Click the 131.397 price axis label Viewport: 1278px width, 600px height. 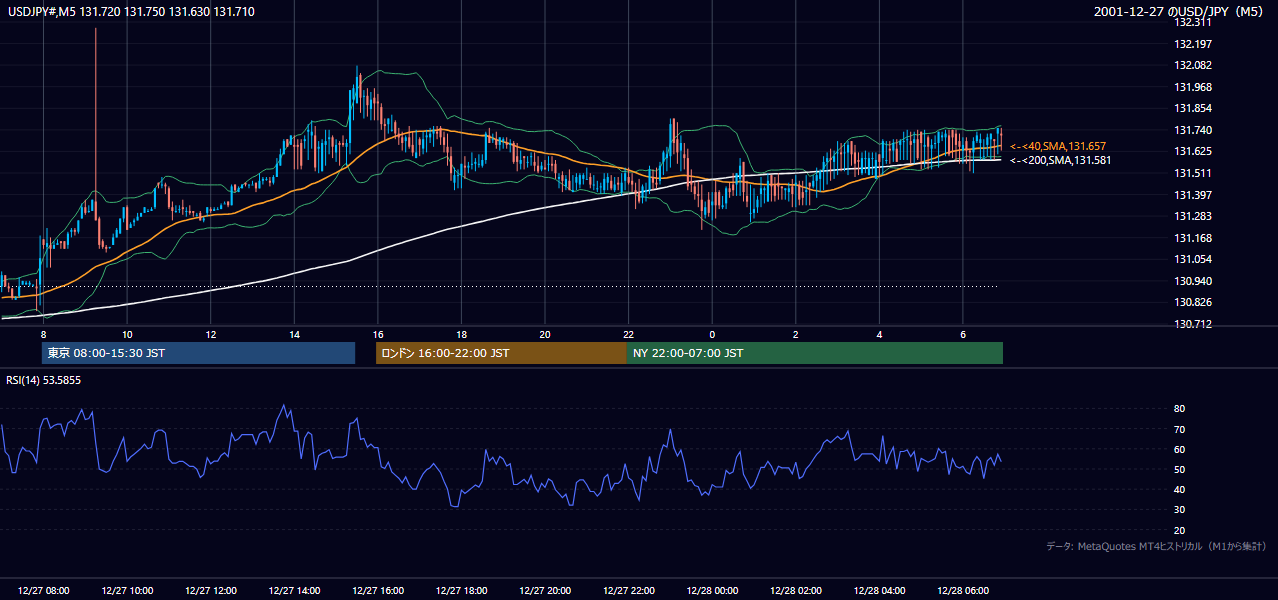point(1195,195)
